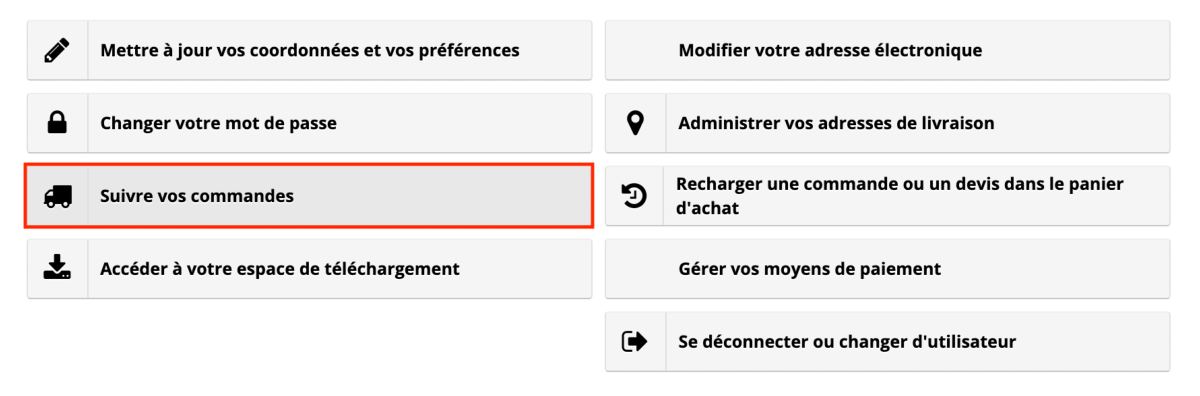Open Gérer vos moyens de paiement

[x=888, y=269]
